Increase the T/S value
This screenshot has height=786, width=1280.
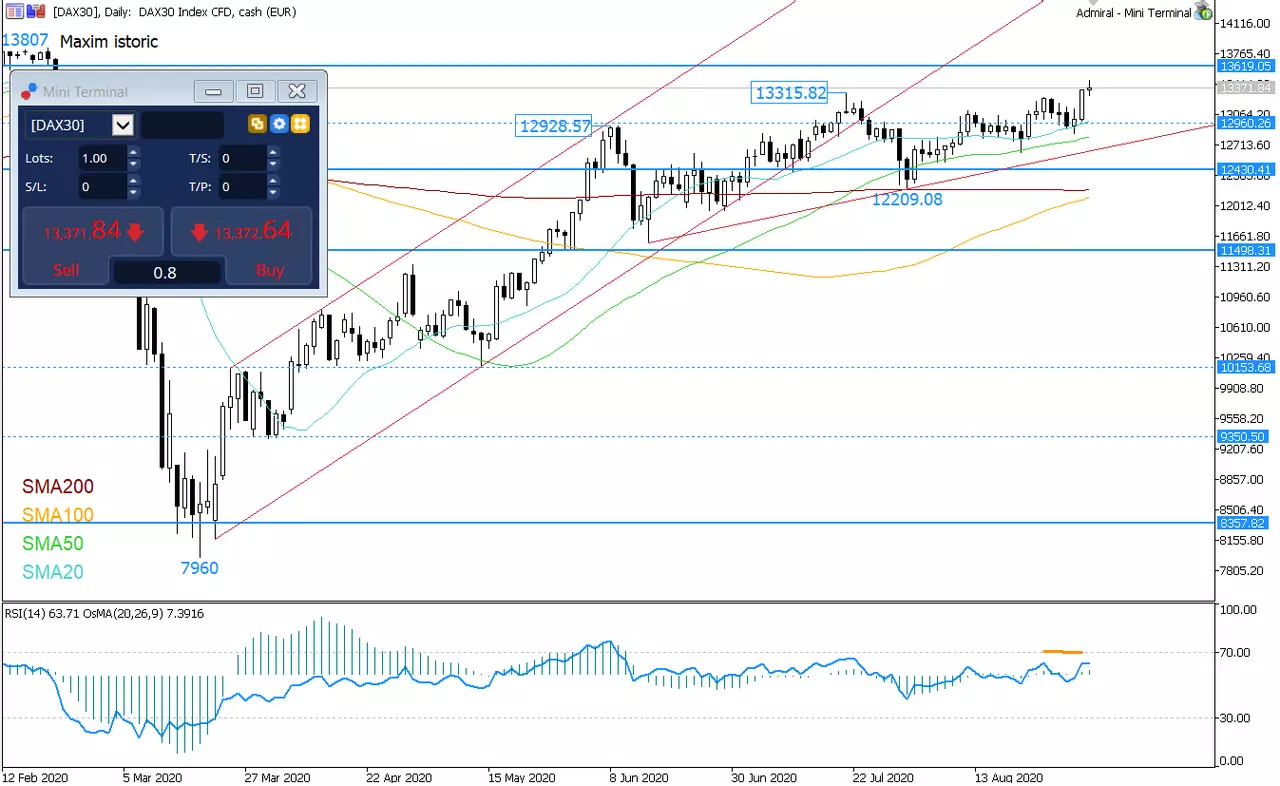273,152
